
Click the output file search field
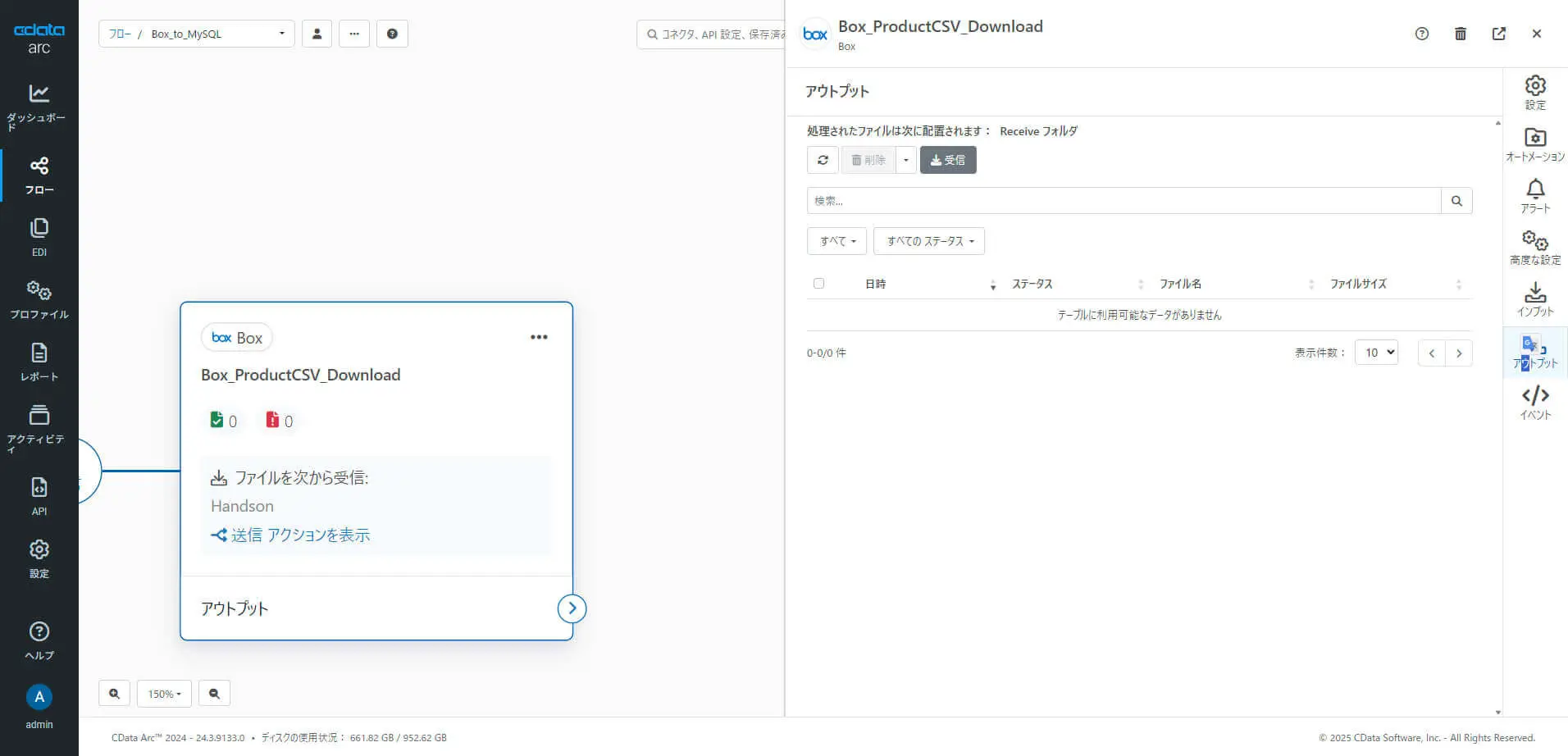tap(1124, 201)
